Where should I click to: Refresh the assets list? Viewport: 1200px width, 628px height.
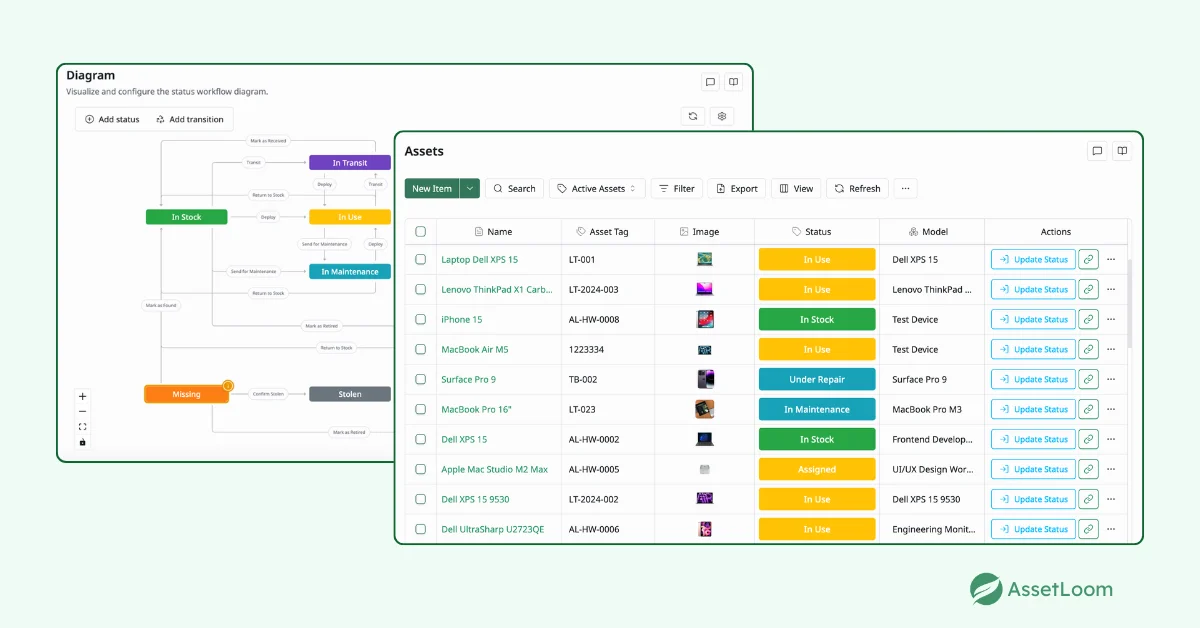point(858,188)
